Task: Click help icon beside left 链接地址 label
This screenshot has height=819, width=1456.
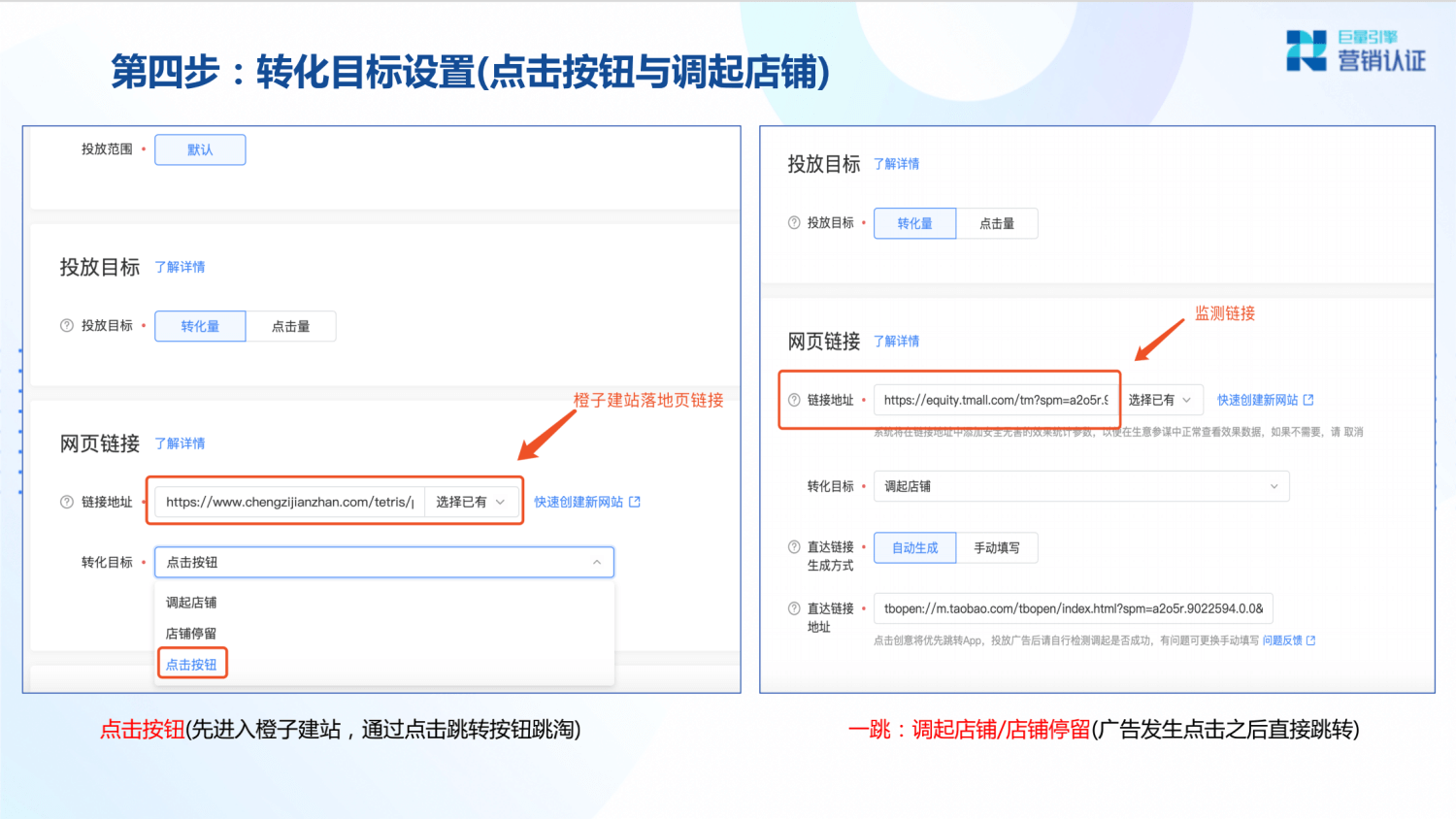Action: tap(67, 502)
